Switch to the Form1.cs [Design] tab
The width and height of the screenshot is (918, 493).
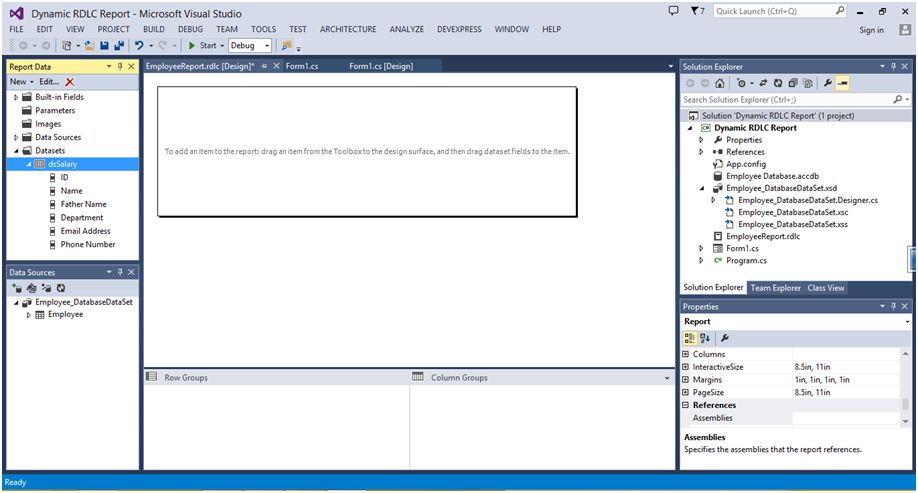[x=381, y=66]
